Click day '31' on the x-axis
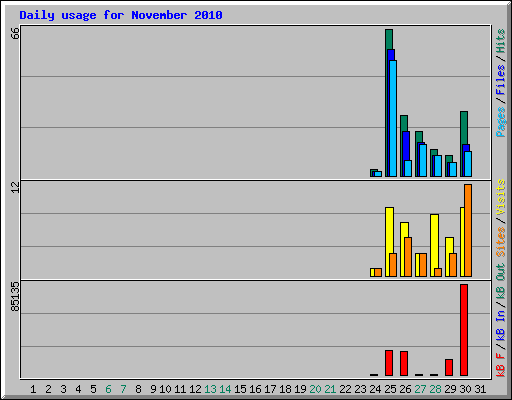512x400 pixels. coord(480,389)
